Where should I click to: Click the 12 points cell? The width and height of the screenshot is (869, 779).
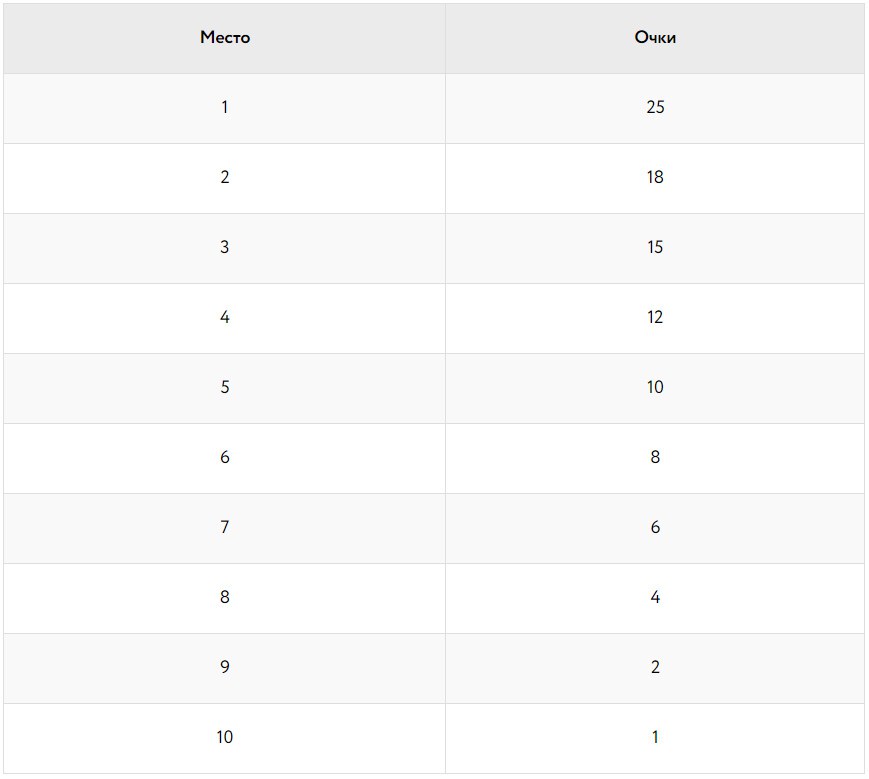click(x=655, y=317)
